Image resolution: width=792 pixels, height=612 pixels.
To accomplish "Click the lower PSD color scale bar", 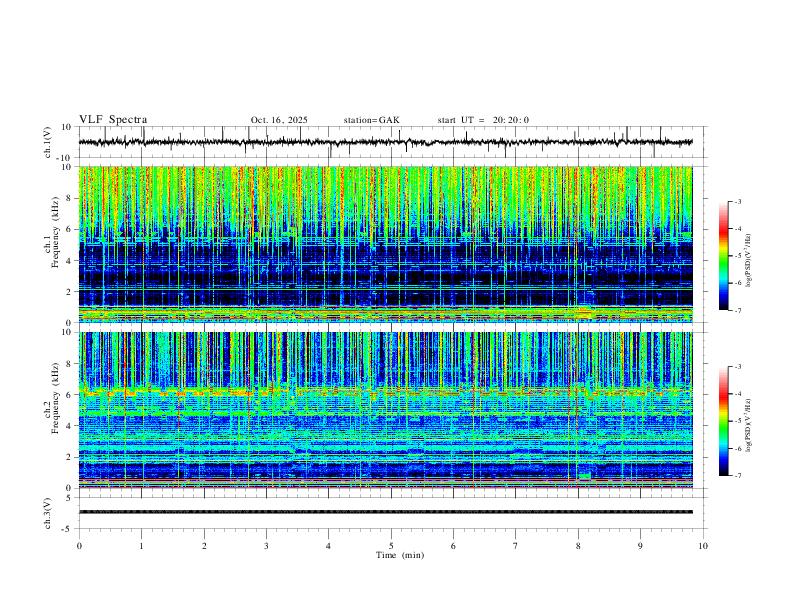I will 724,421.
